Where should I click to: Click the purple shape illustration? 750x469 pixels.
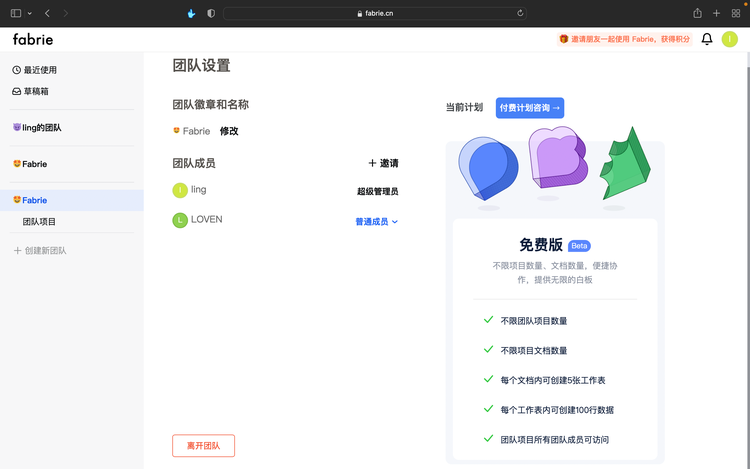(x=558, y=157)
